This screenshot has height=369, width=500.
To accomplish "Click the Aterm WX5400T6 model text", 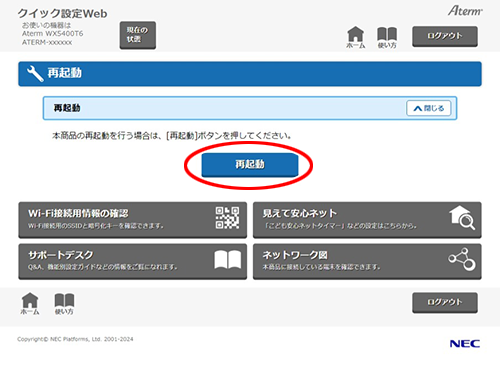I will (53, 34).
